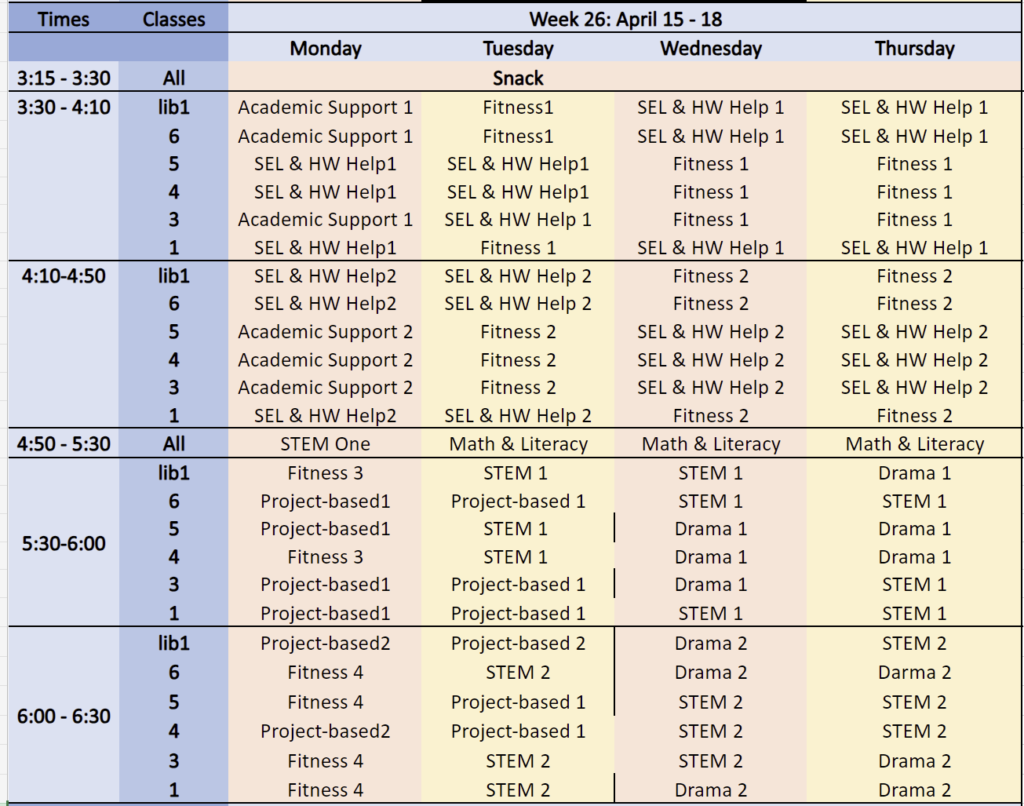Select Project-based 2 in Tuesday lib1 row
The height and width of the screenshot is (806, 1024).
tap(518, 643)
